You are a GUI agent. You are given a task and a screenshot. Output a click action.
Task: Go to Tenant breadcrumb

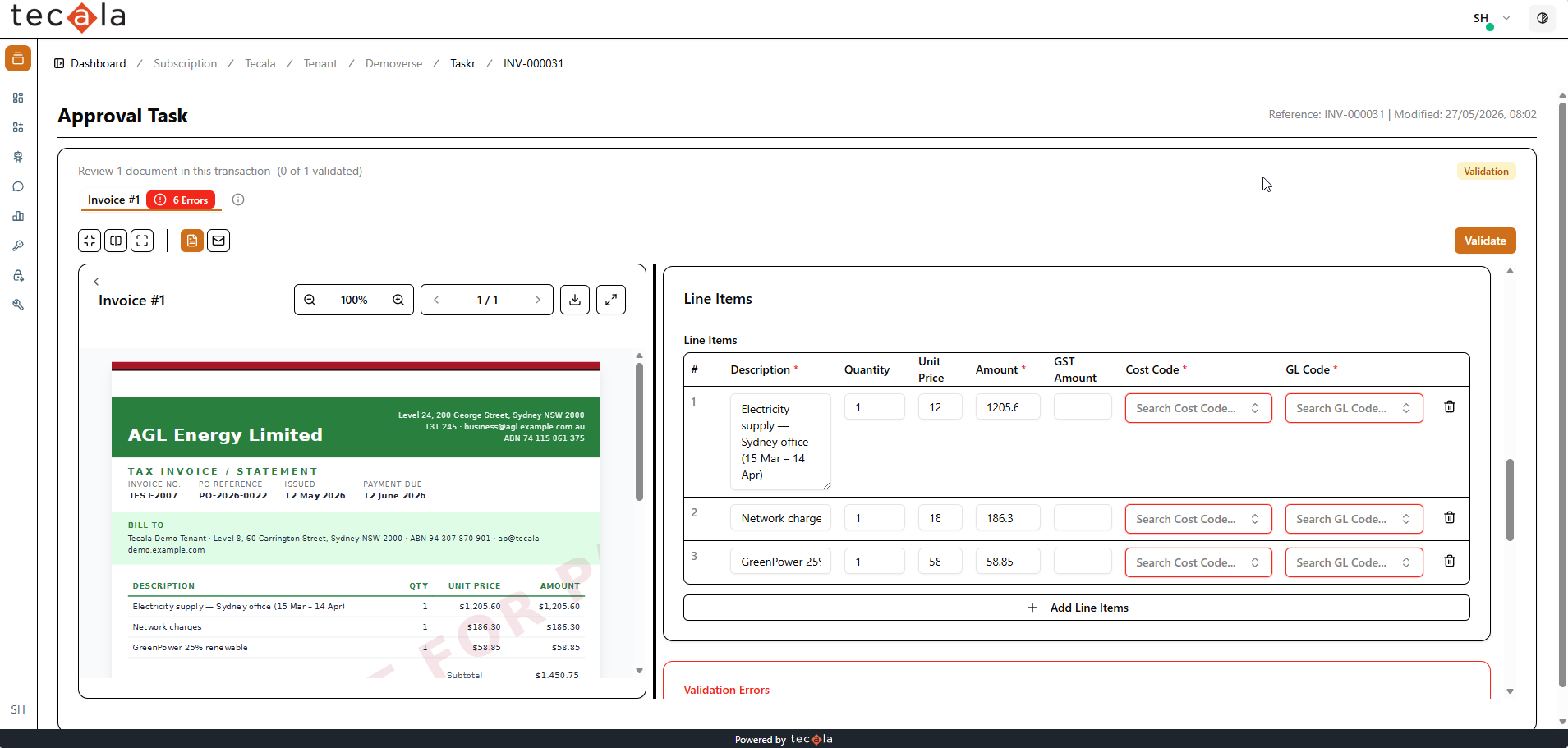(x=320, y=63)
